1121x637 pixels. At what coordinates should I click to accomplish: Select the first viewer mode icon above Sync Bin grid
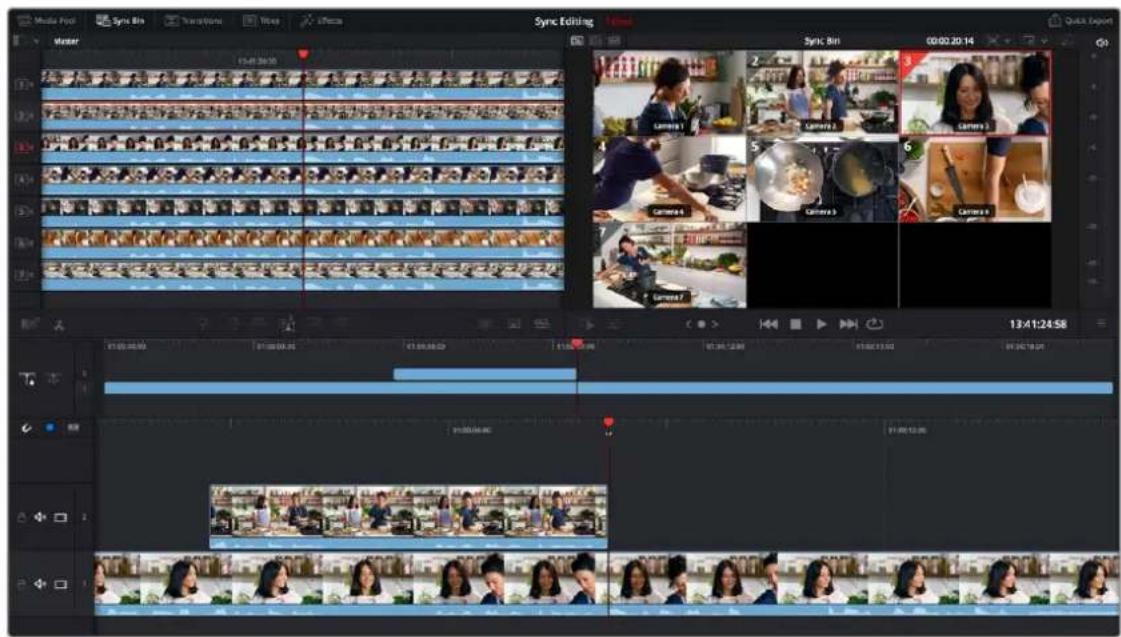[x=577, y=41]
